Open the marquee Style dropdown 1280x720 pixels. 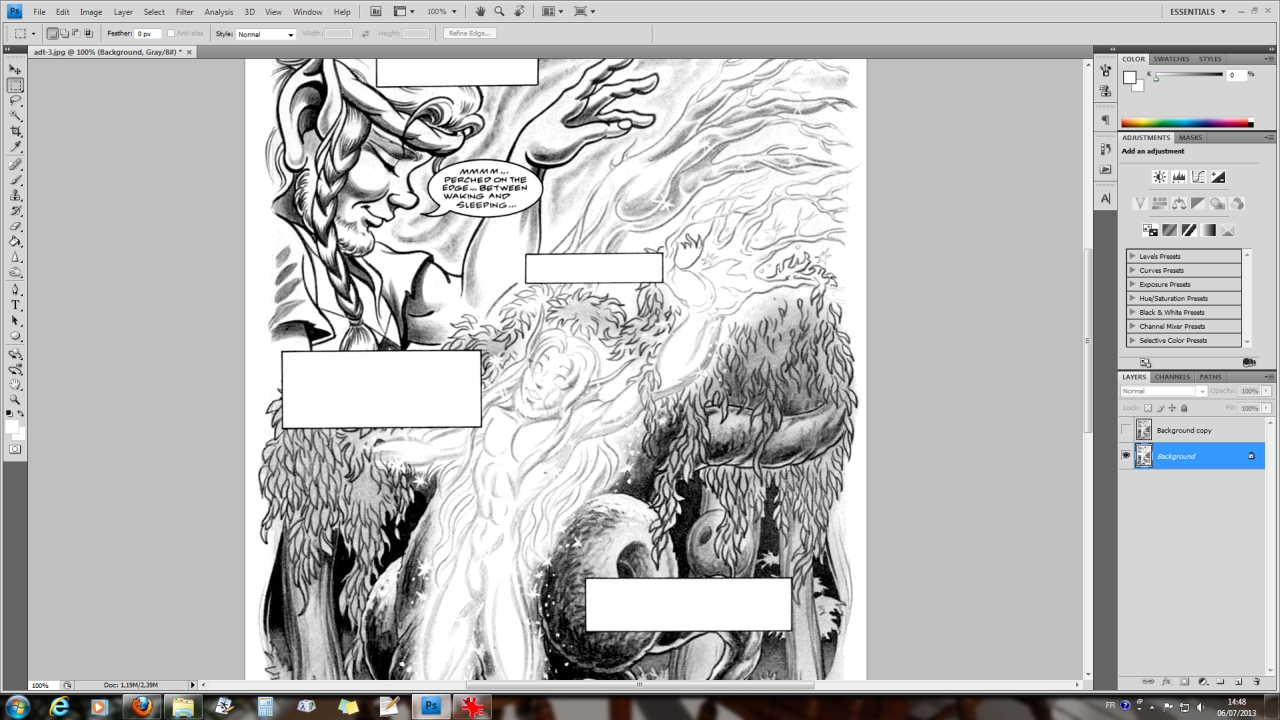pos(265,34)
